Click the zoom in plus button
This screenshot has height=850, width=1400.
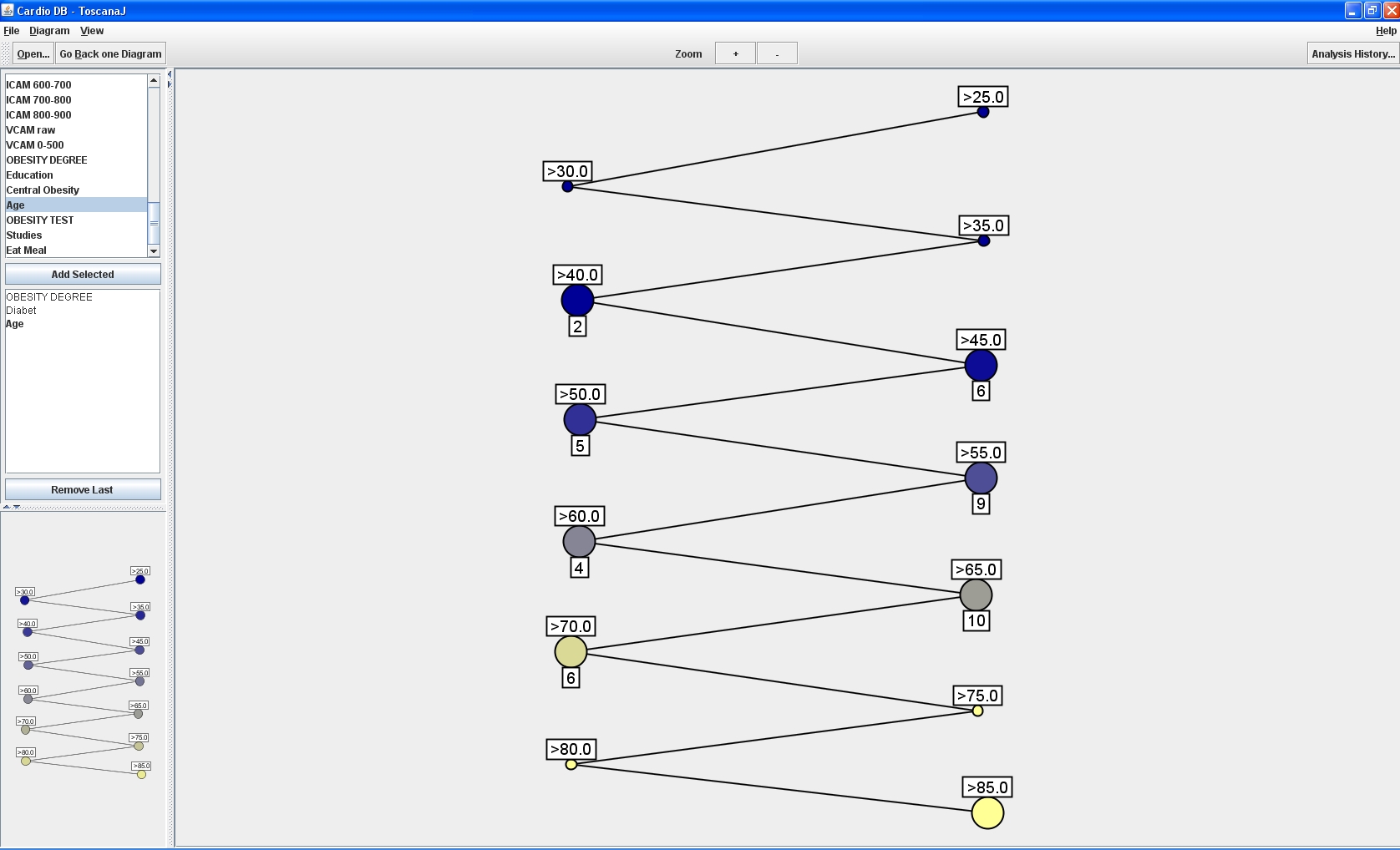tap(735, 53)
